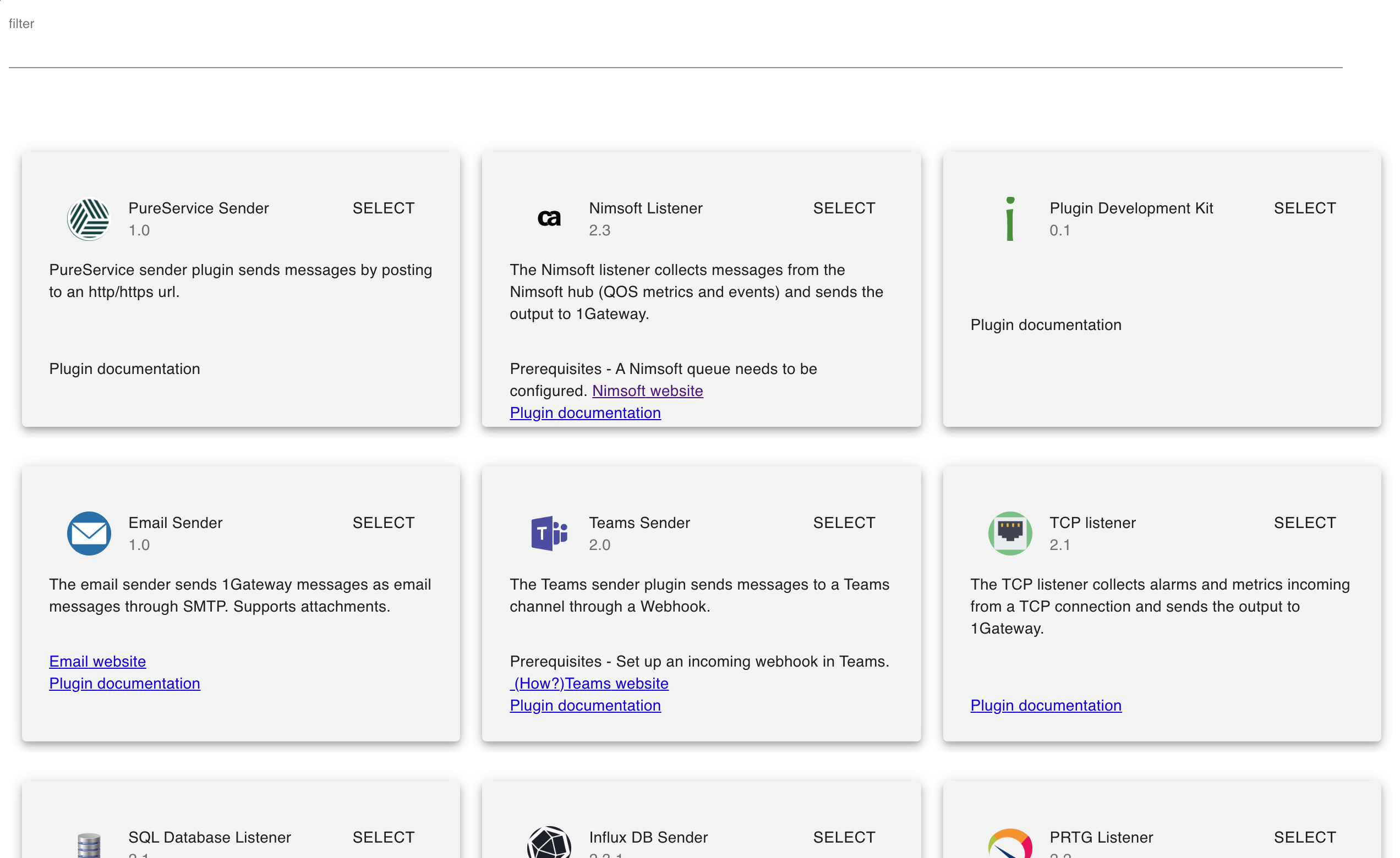Click the Influx DB Sender icon

pos(549,843)
